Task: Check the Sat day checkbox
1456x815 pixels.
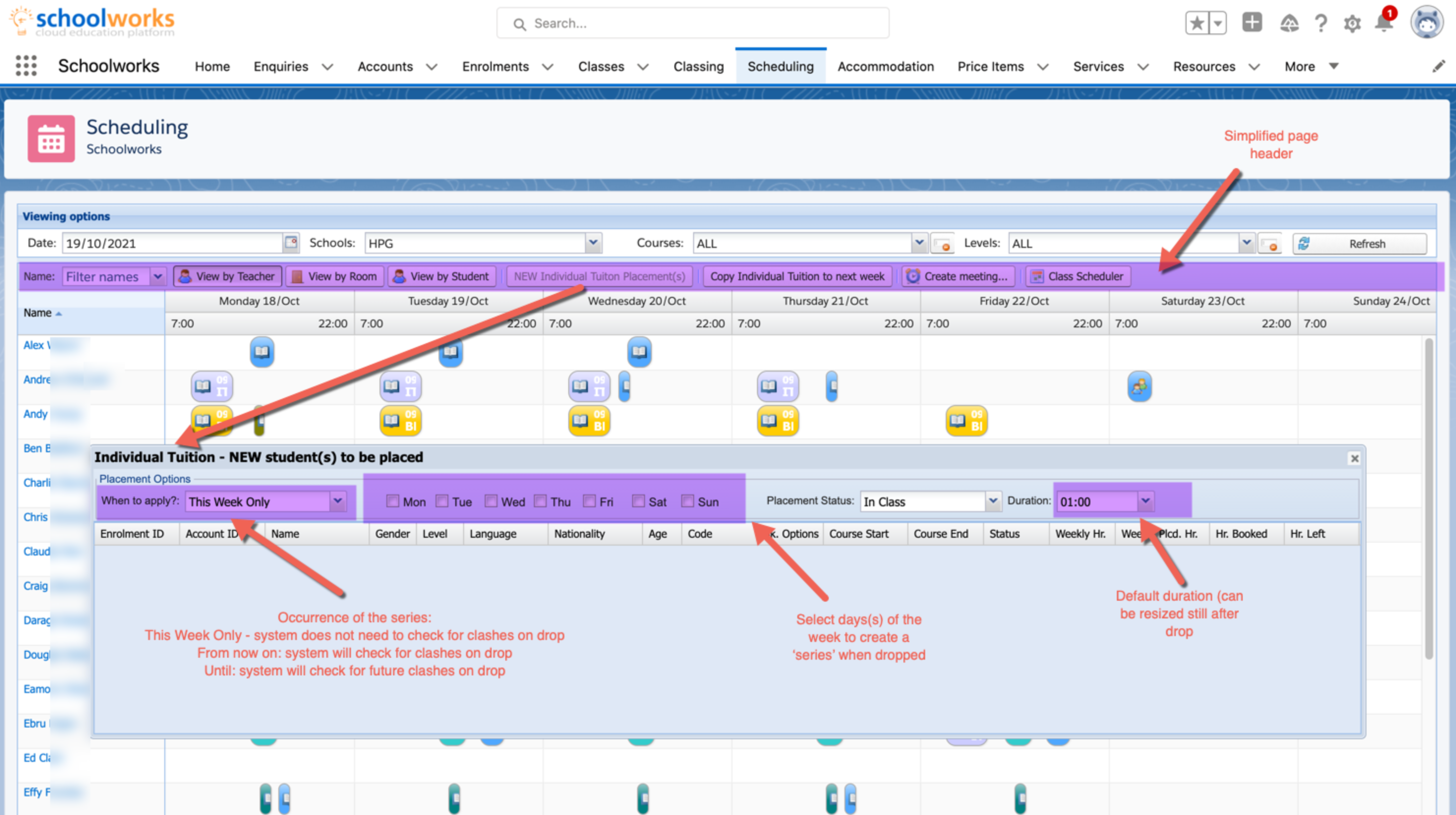Action: (x=638, y=501)
